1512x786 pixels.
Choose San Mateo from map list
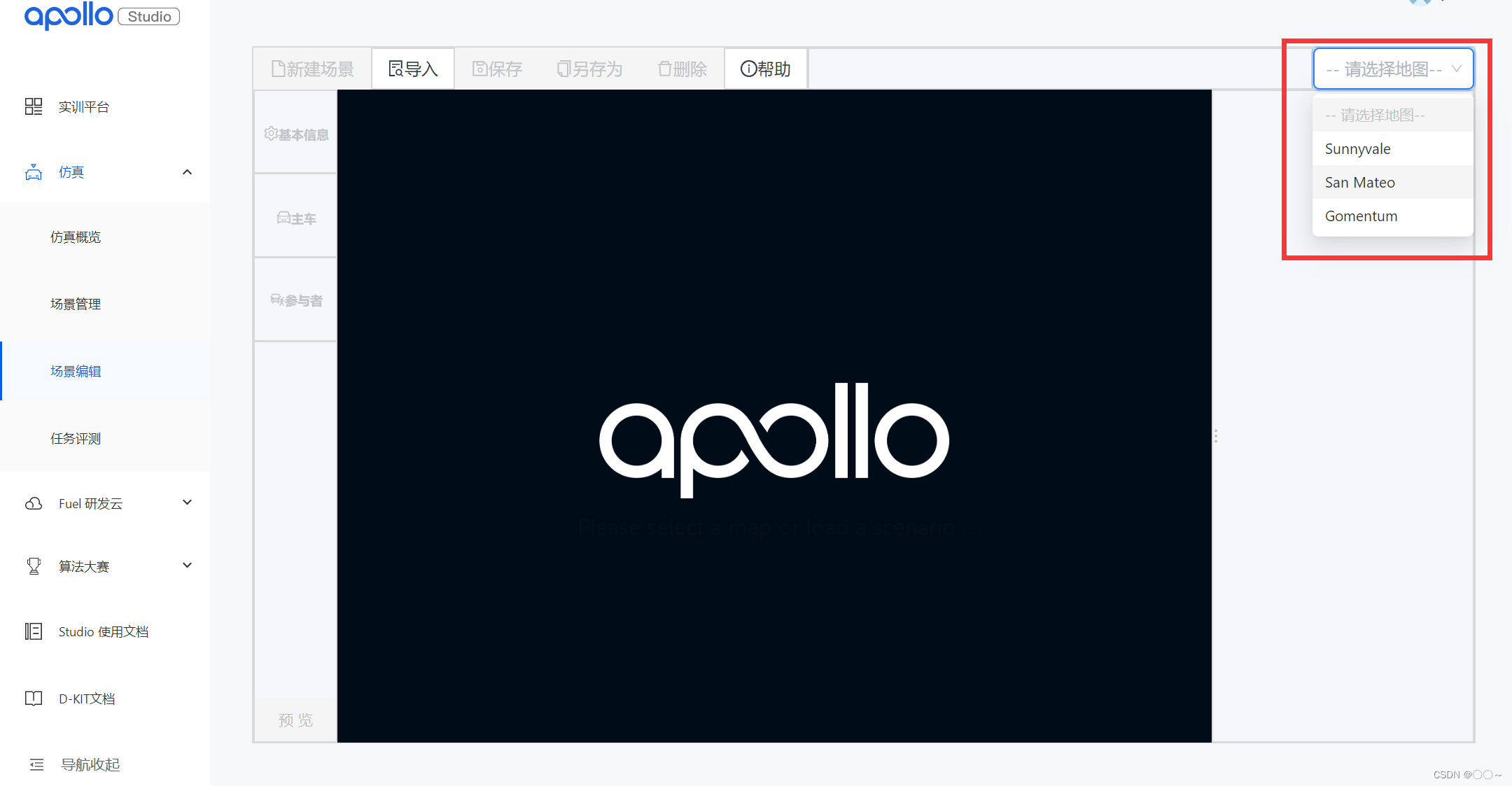(1393, 182)
